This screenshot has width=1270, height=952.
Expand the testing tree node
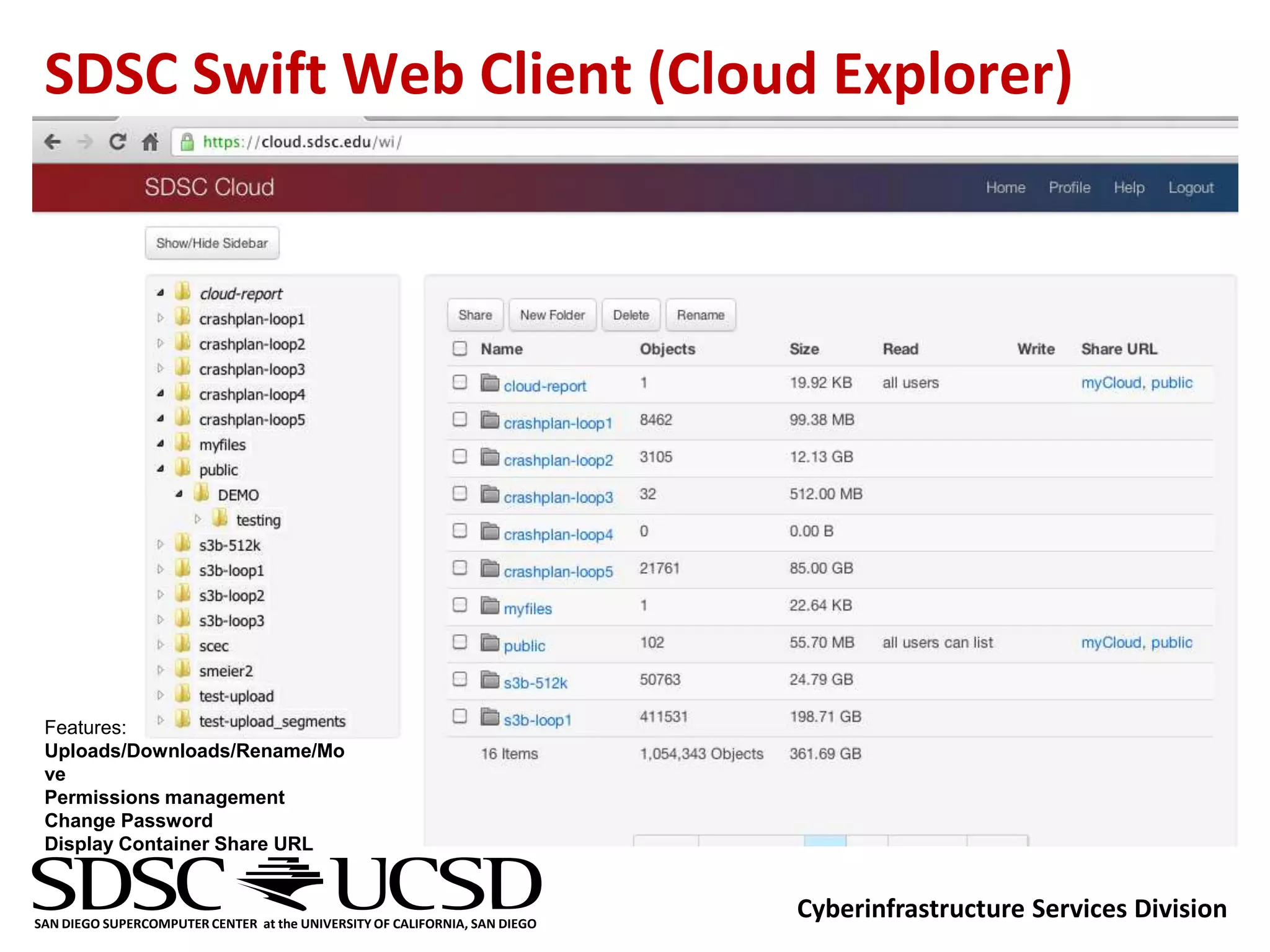click(x=198, y=519)
